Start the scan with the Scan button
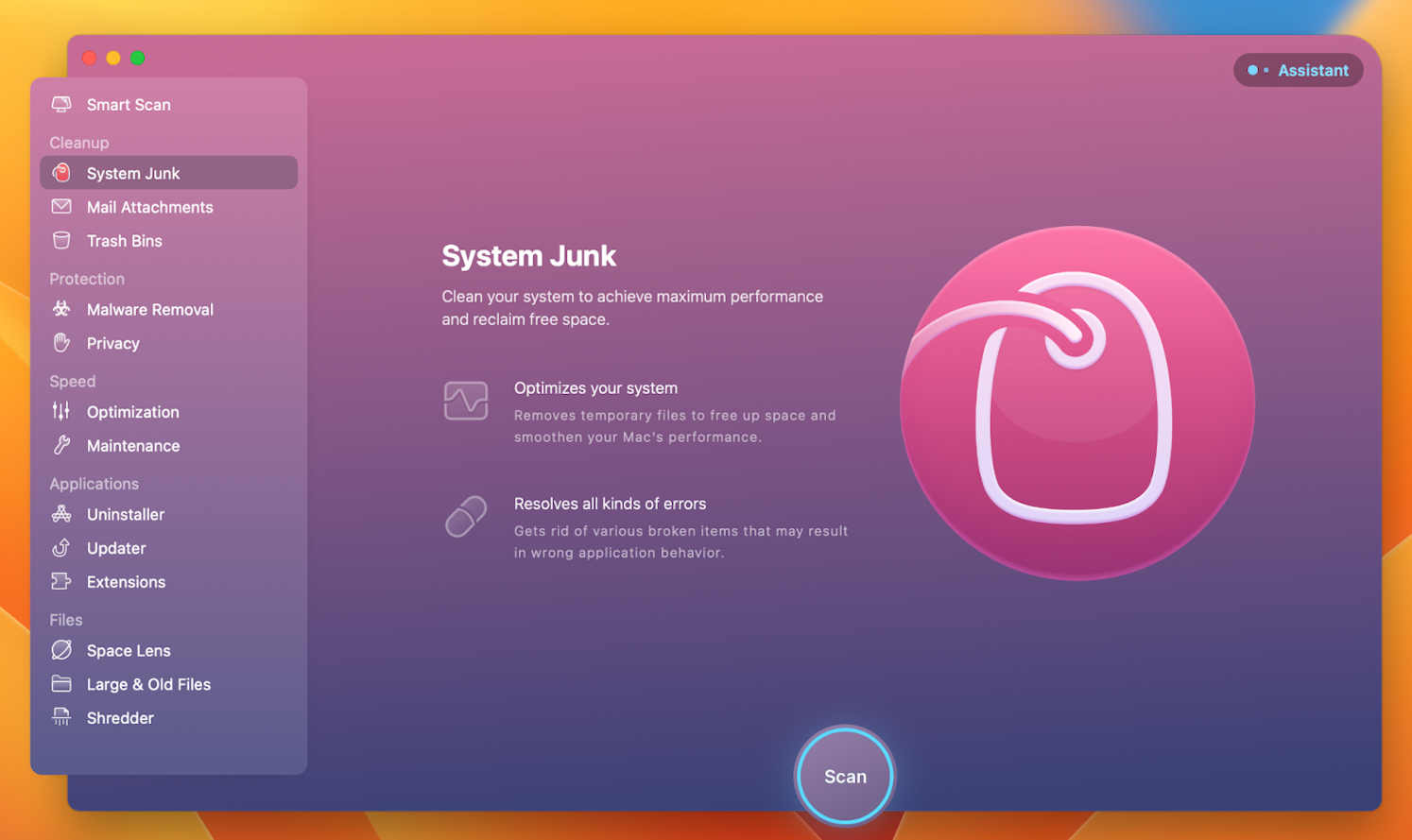This screenshot has height=840, width=1412. click(x=844, y=776)
